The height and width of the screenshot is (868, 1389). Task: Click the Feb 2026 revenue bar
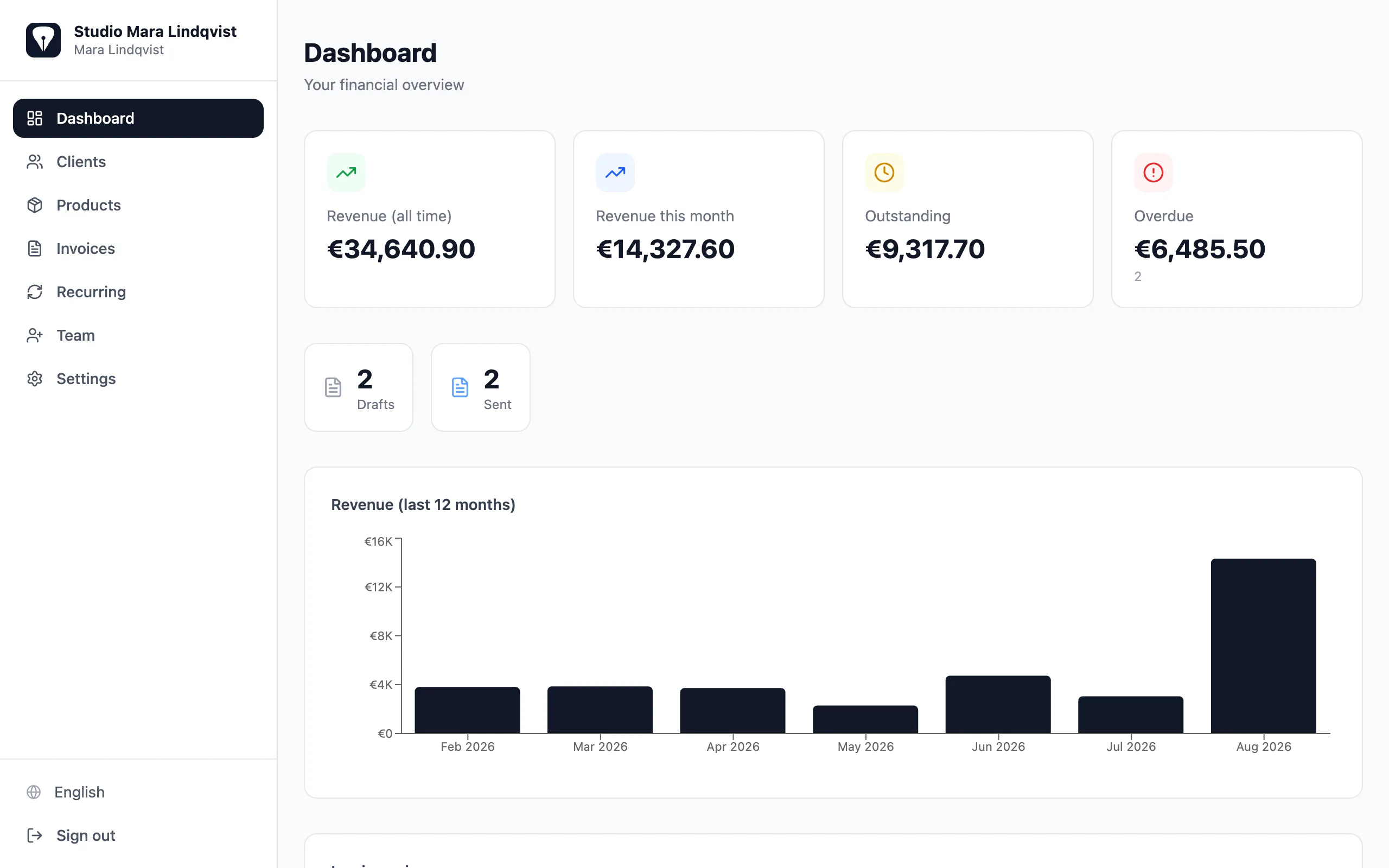467,710
